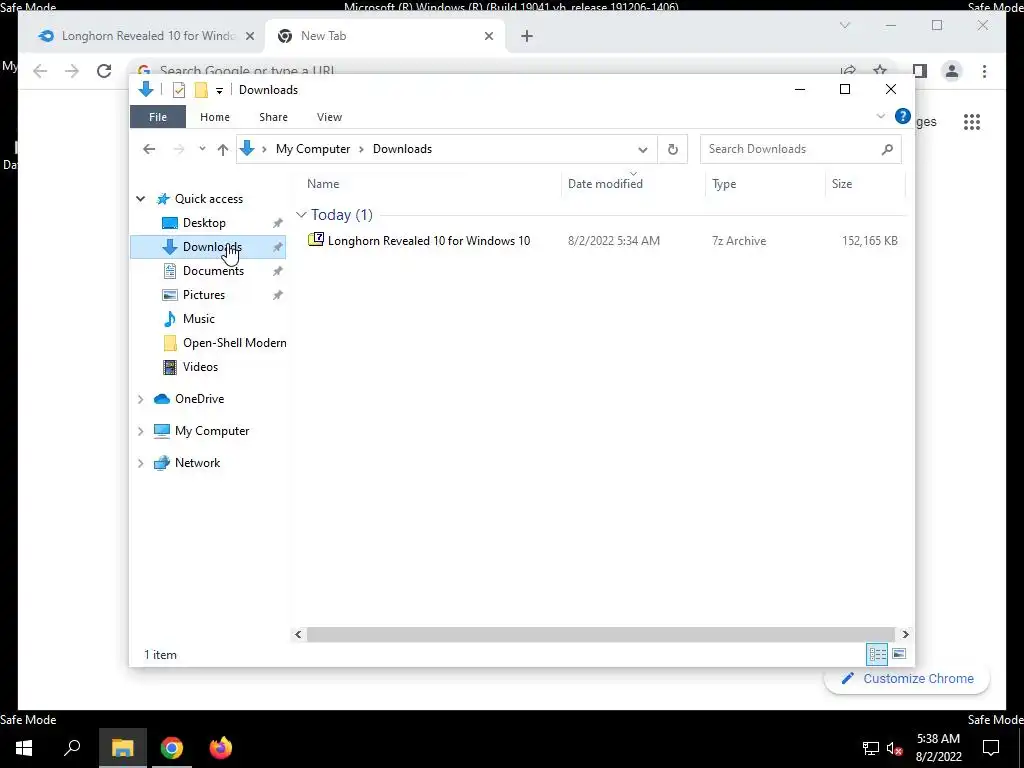Screen dimensions: 1024x768
Task: Click the horizontal scrollbar in file list
Action: pyautogui.click(x=600, y=634)
